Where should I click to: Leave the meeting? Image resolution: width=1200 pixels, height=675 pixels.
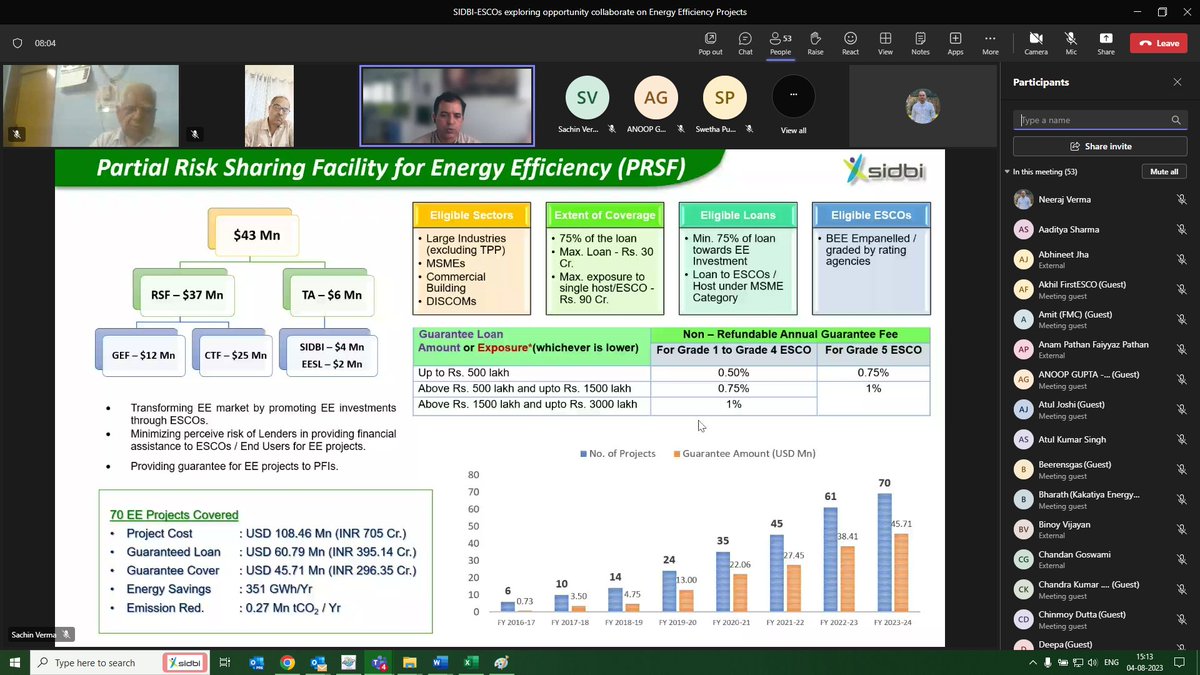[1158, 43]
